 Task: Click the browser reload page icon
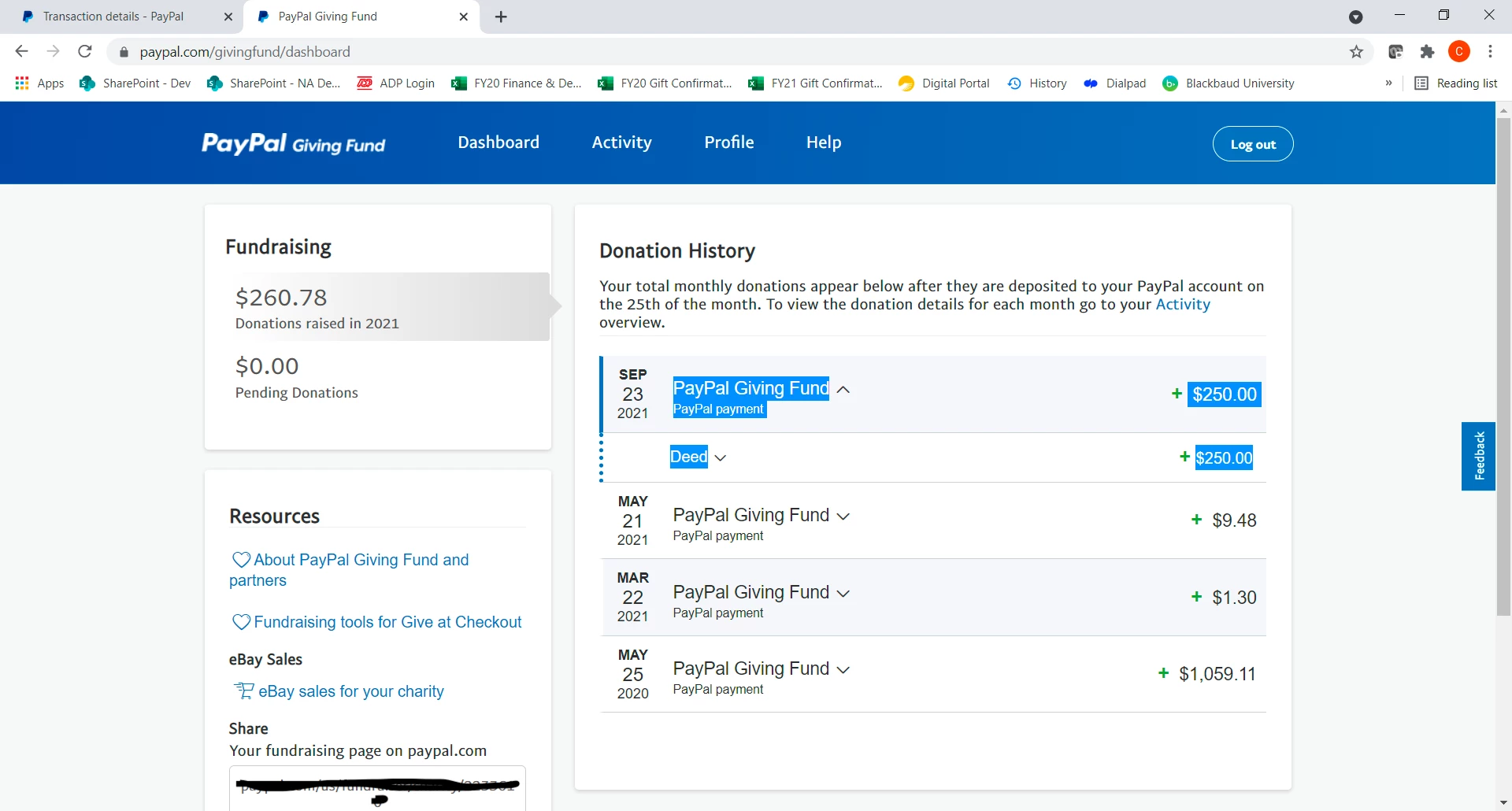pyautogui.click(x=85, y=52)
